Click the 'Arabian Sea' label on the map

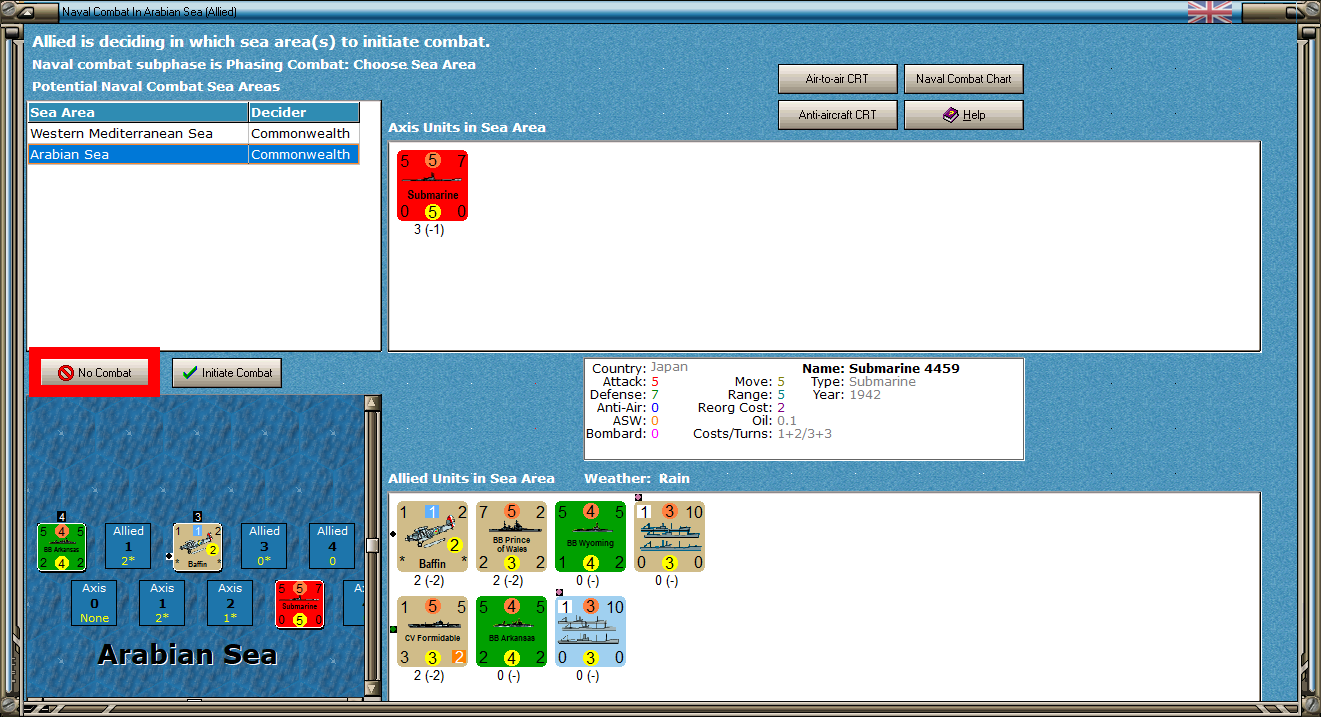click(188, 655)
